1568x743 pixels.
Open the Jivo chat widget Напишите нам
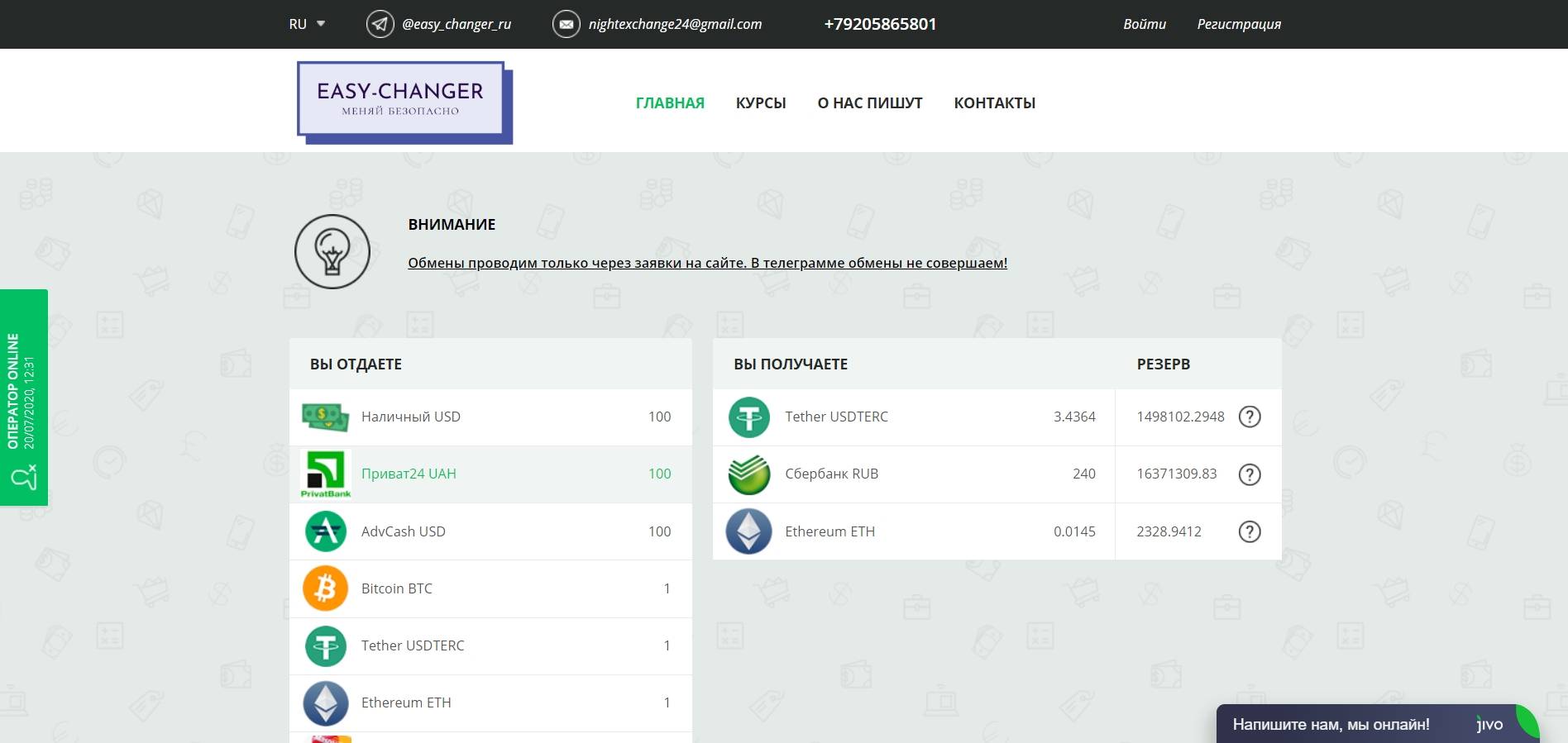point(1376,724)
